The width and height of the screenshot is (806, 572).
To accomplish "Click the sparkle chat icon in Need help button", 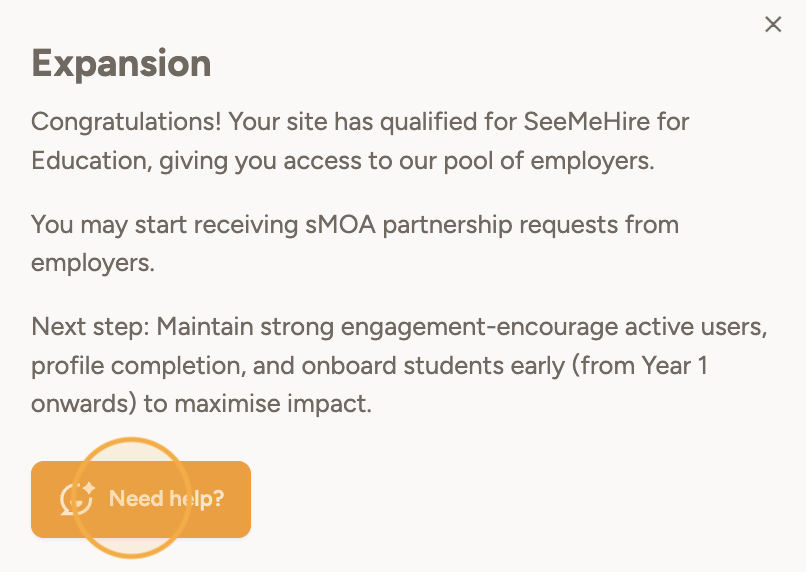I will point(77,498).
